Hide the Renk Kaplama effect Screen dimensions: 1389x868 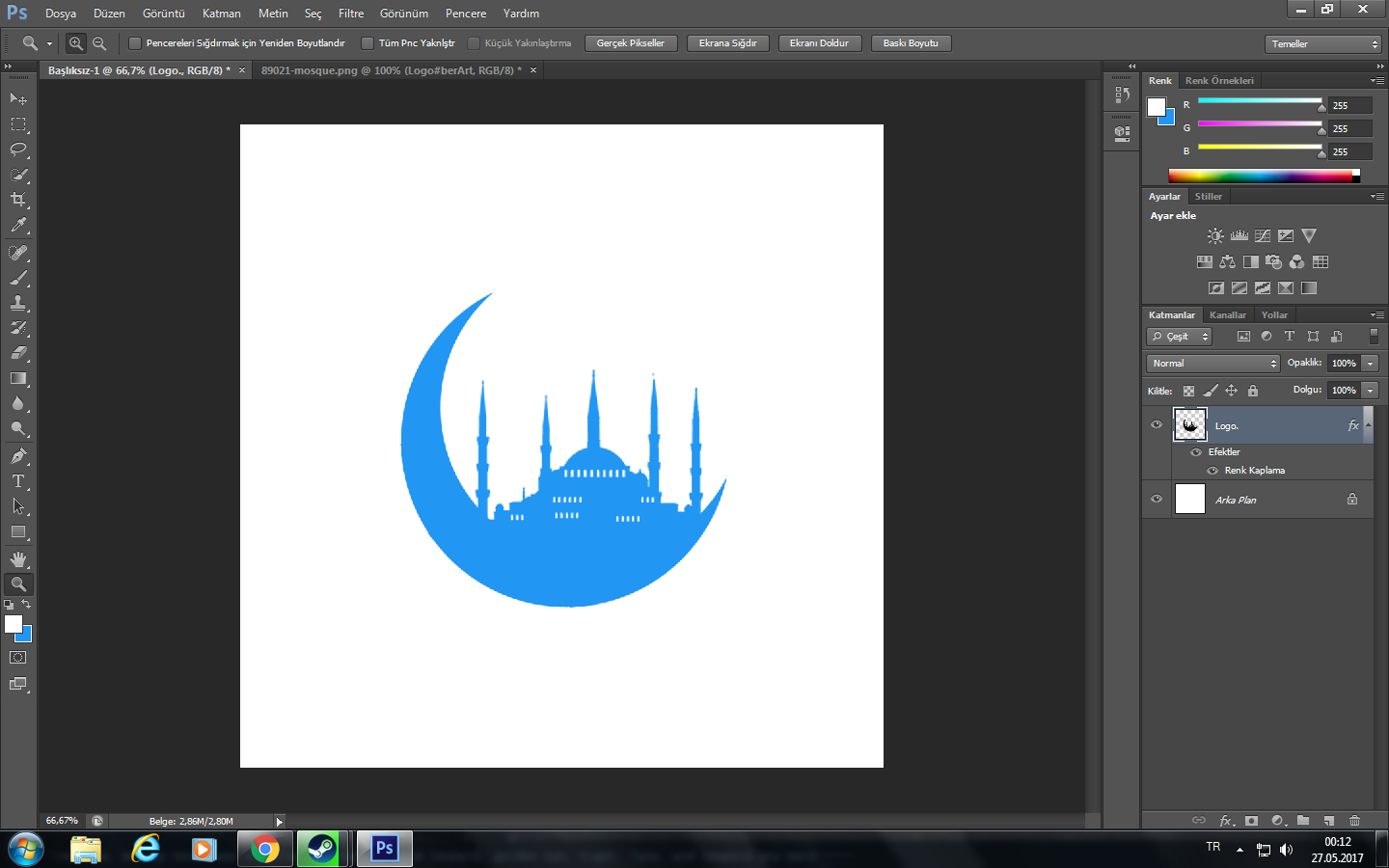tap(1213, 471)
